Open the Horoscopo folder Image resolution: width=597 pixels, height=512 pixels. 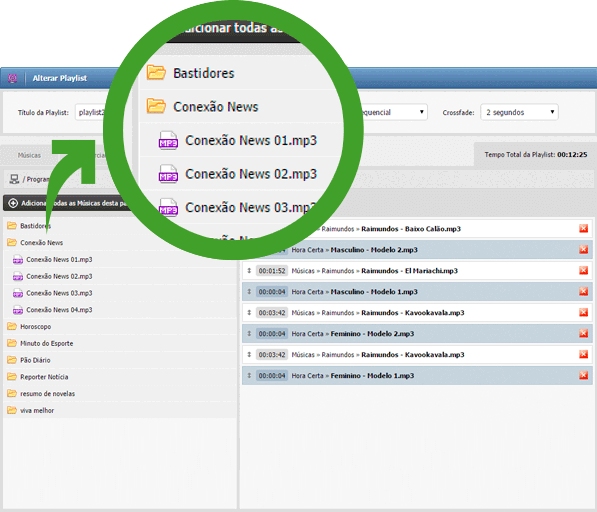[x=35, y=327]
